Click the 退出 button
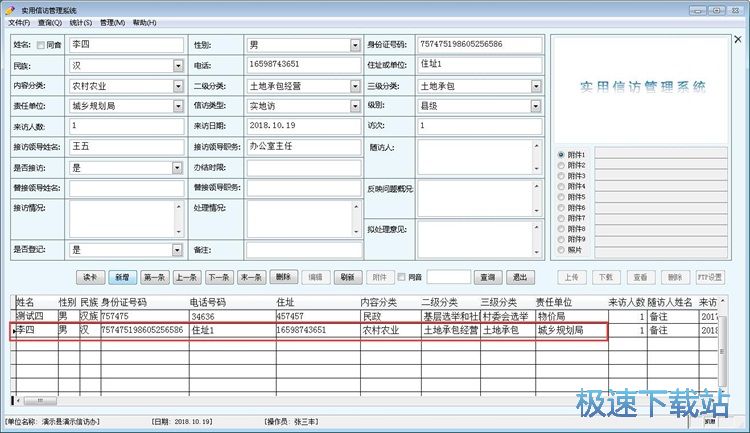The image size is (750, 433). coord(520,277)
